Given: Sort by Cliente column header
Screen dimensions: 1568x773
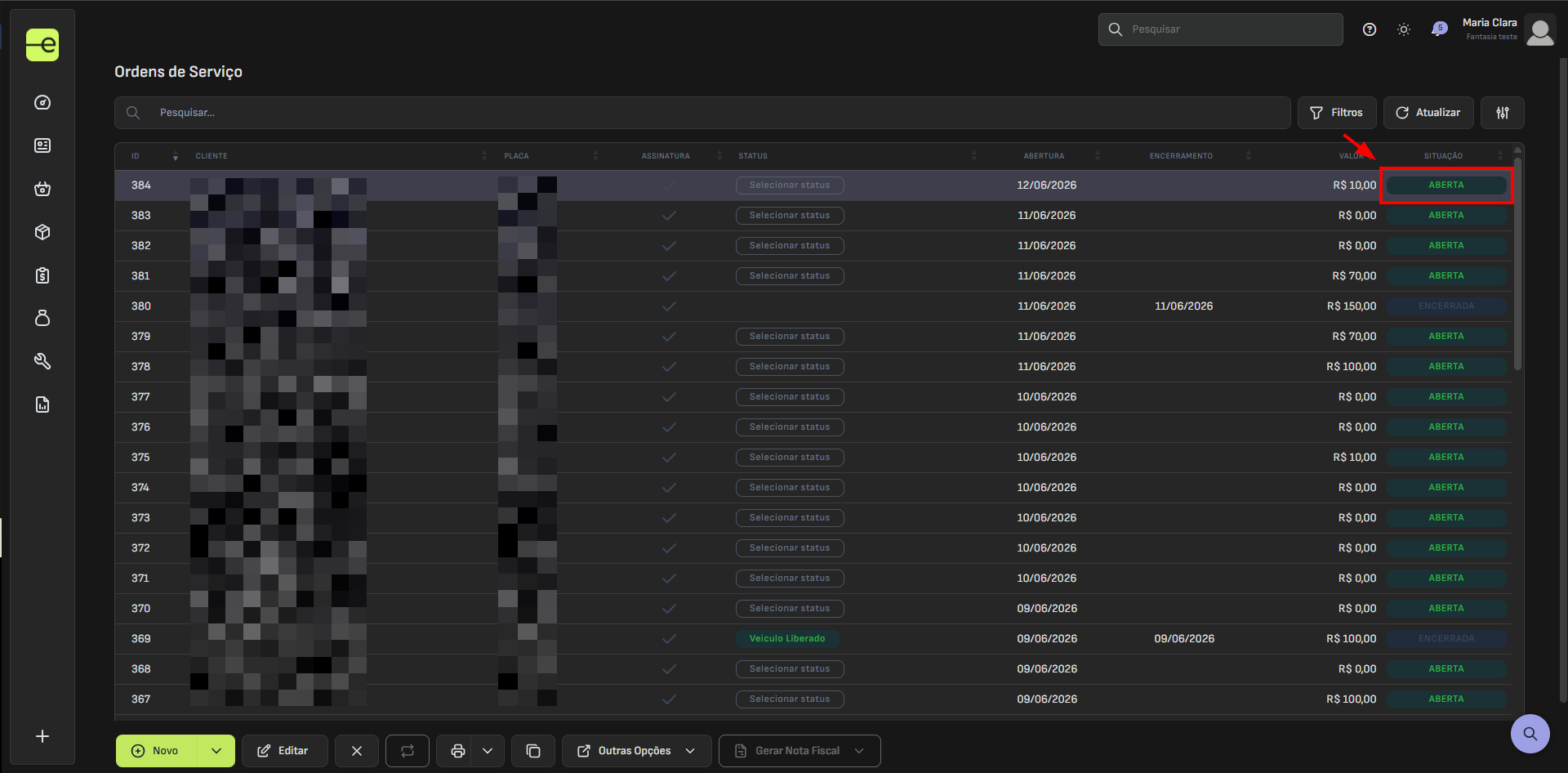Looking at the screenshot, I should pos(339,156).
